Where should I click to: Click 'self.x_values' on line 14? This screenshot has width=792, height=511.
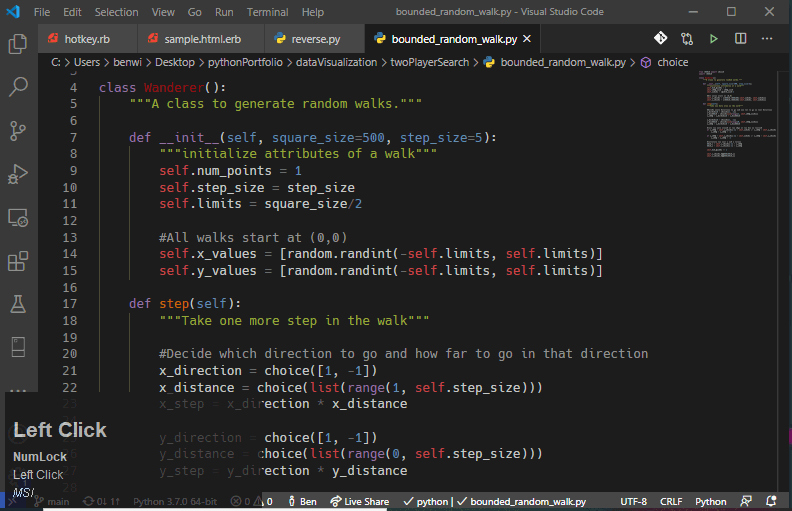pos(208,253)
